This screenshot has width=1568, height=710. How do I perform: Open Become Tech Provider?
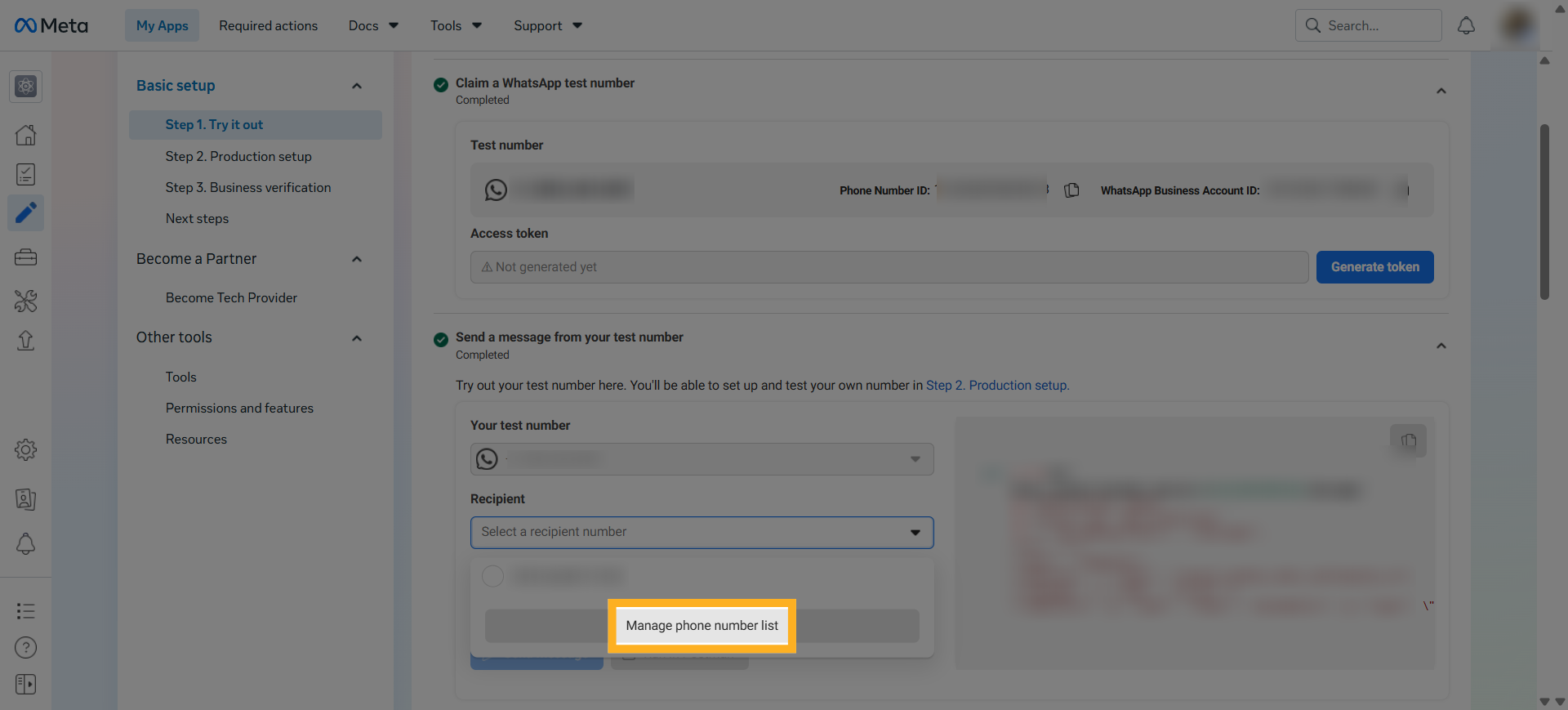click(231, 297)
